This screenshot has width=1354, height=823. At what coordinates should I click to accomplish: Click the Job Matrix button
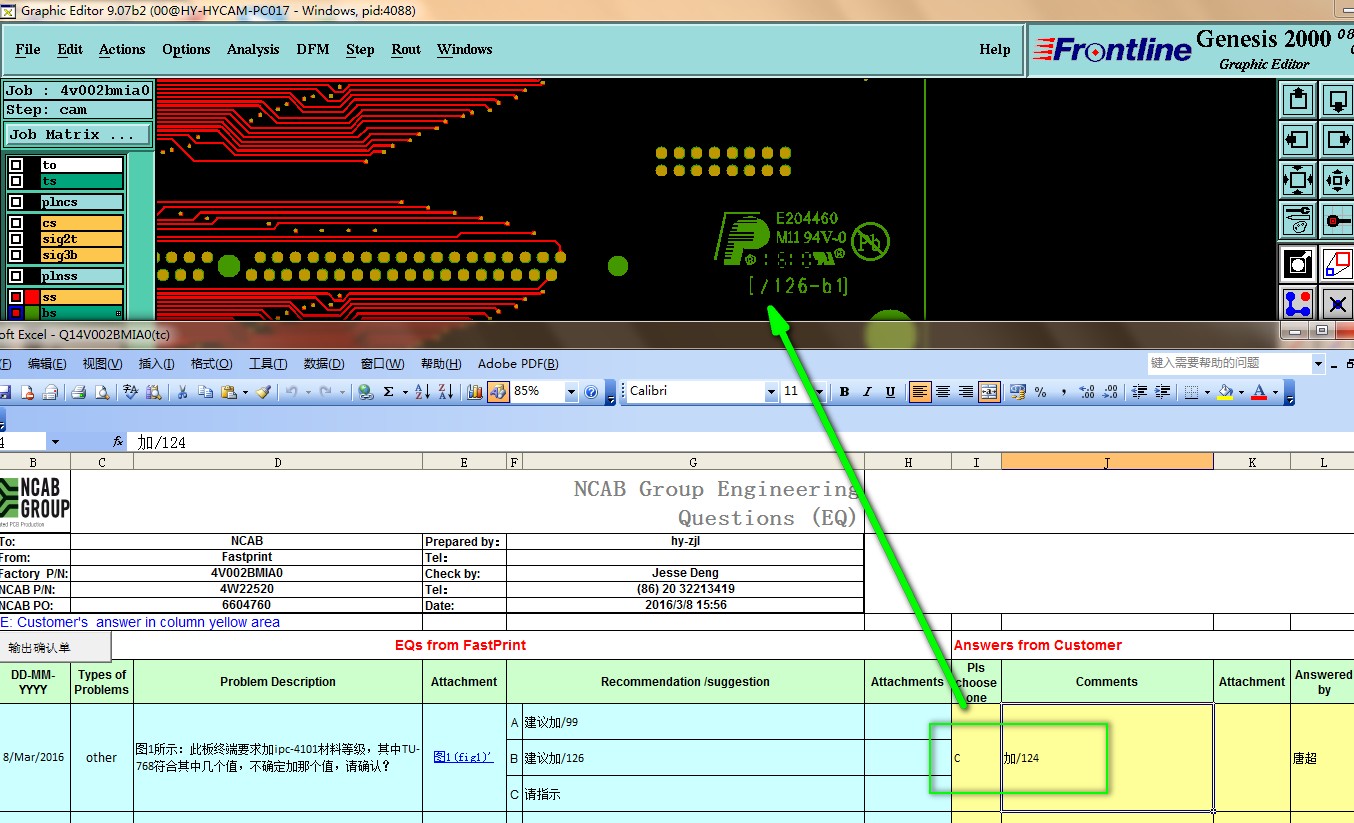tap(78, 134)
